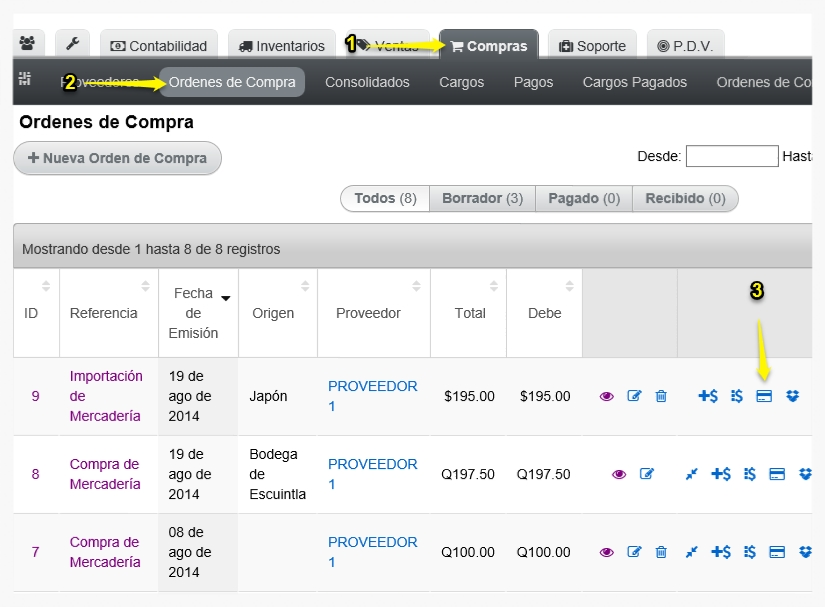The height and width of the screenshot is (607, 825).
Task: Sort table by Debe column
Action: (544, 313)
